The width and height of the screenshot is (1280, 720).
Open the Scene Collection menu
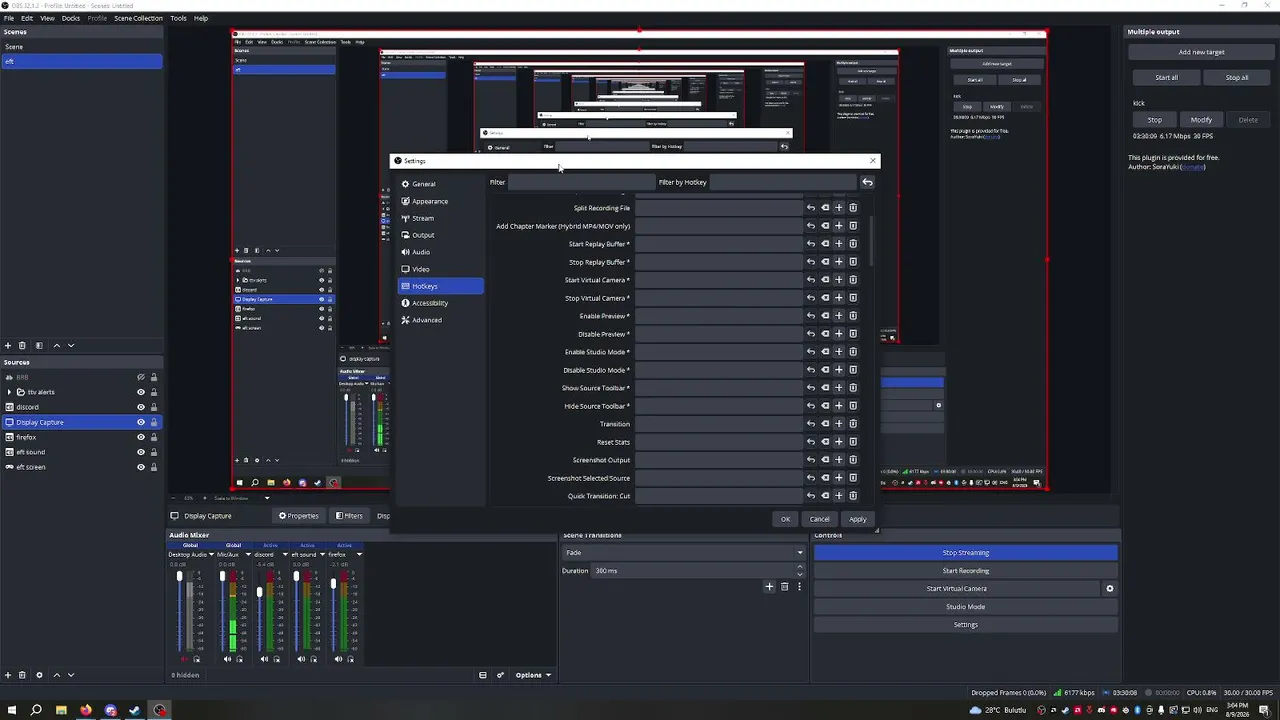(138, 18)
